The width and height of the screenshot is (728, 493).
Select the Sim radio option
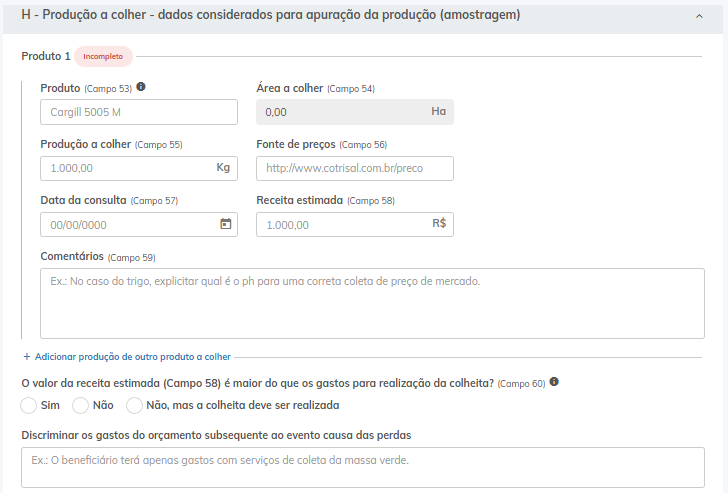[29, 405]
